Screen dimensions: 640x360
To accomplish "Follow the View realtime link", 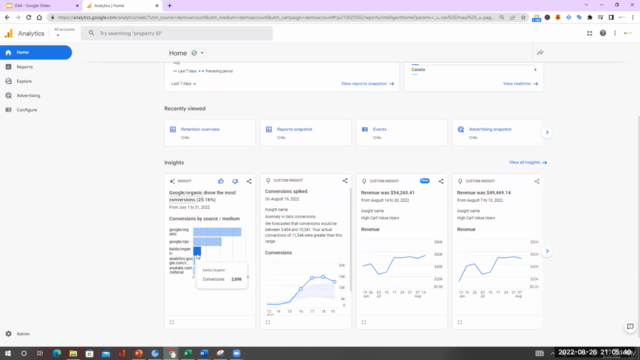I will (520, 84).
